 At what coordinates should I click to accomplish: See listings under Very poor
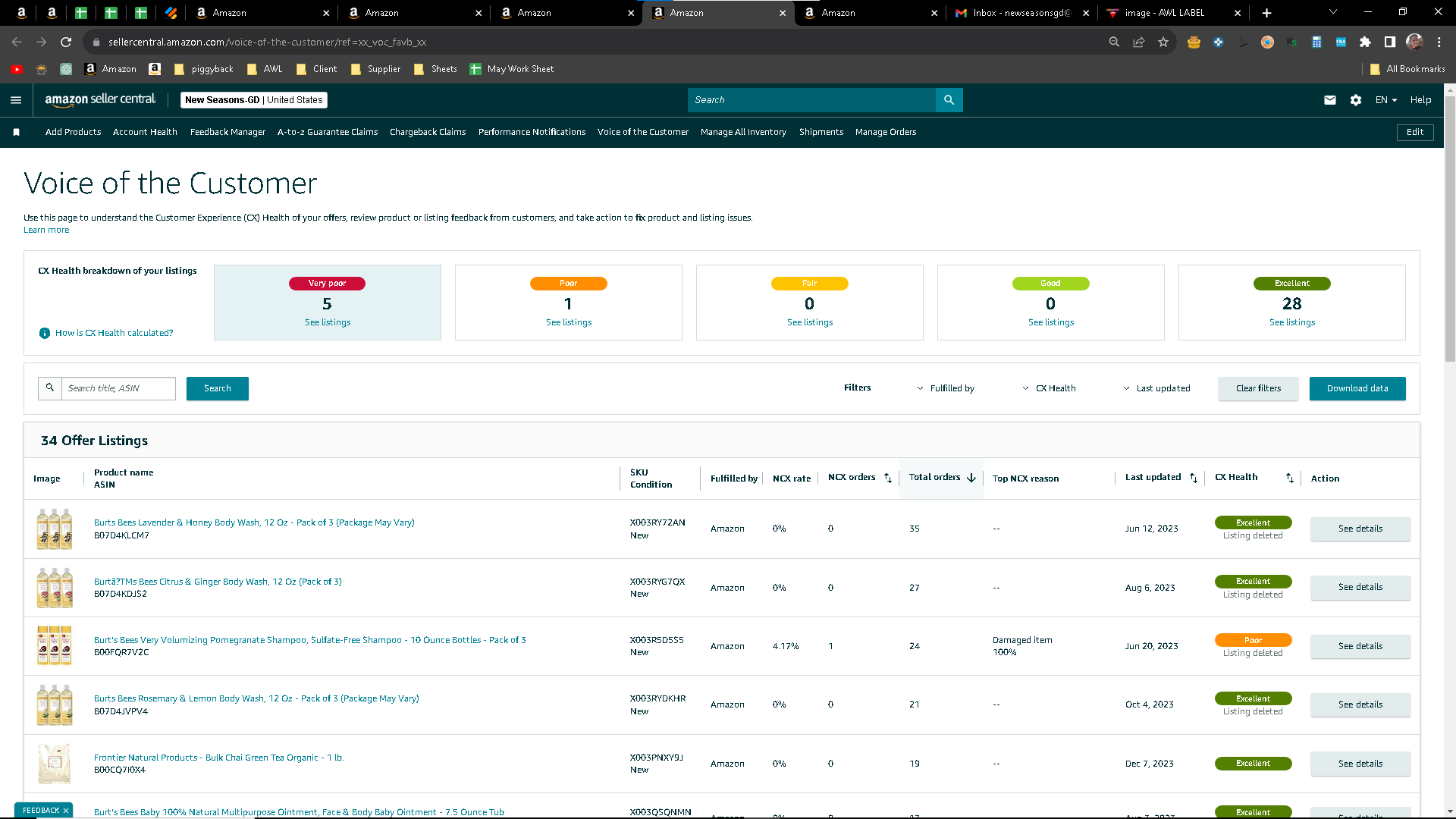(x=328, y=323)
